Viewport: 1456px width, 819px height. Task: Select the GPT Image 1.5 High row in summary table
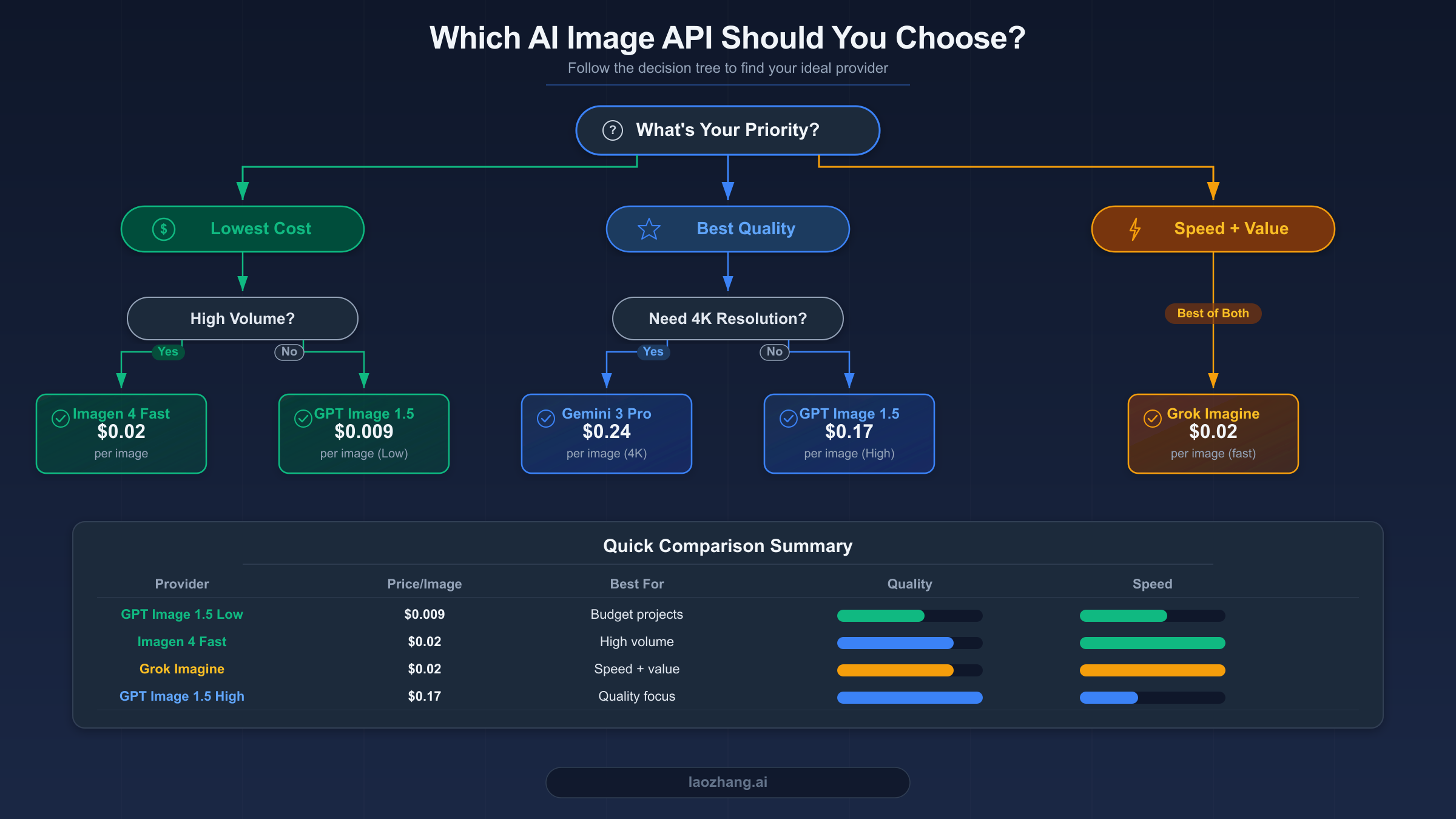(182, 696)
